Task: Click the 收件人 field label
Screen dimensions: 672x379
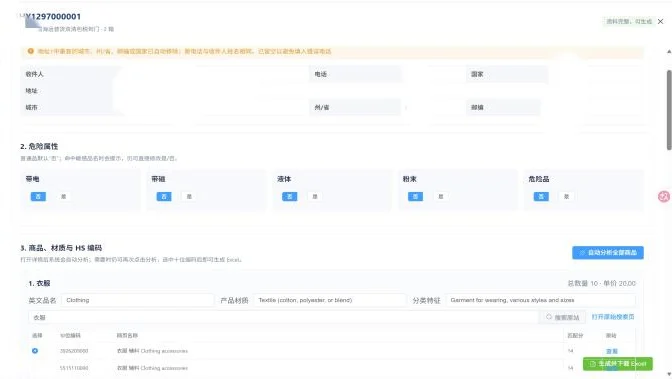Action: pos(34,74)
